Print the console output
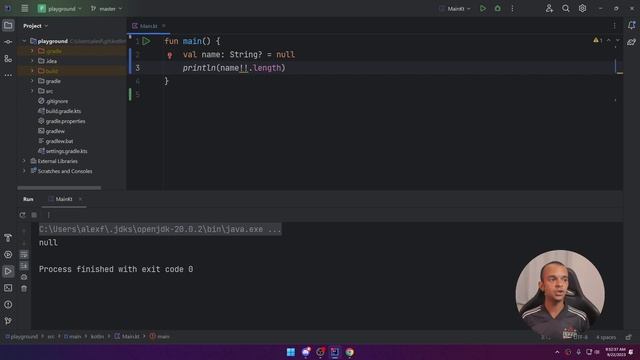The image size is (640, 360). [24, 277]
